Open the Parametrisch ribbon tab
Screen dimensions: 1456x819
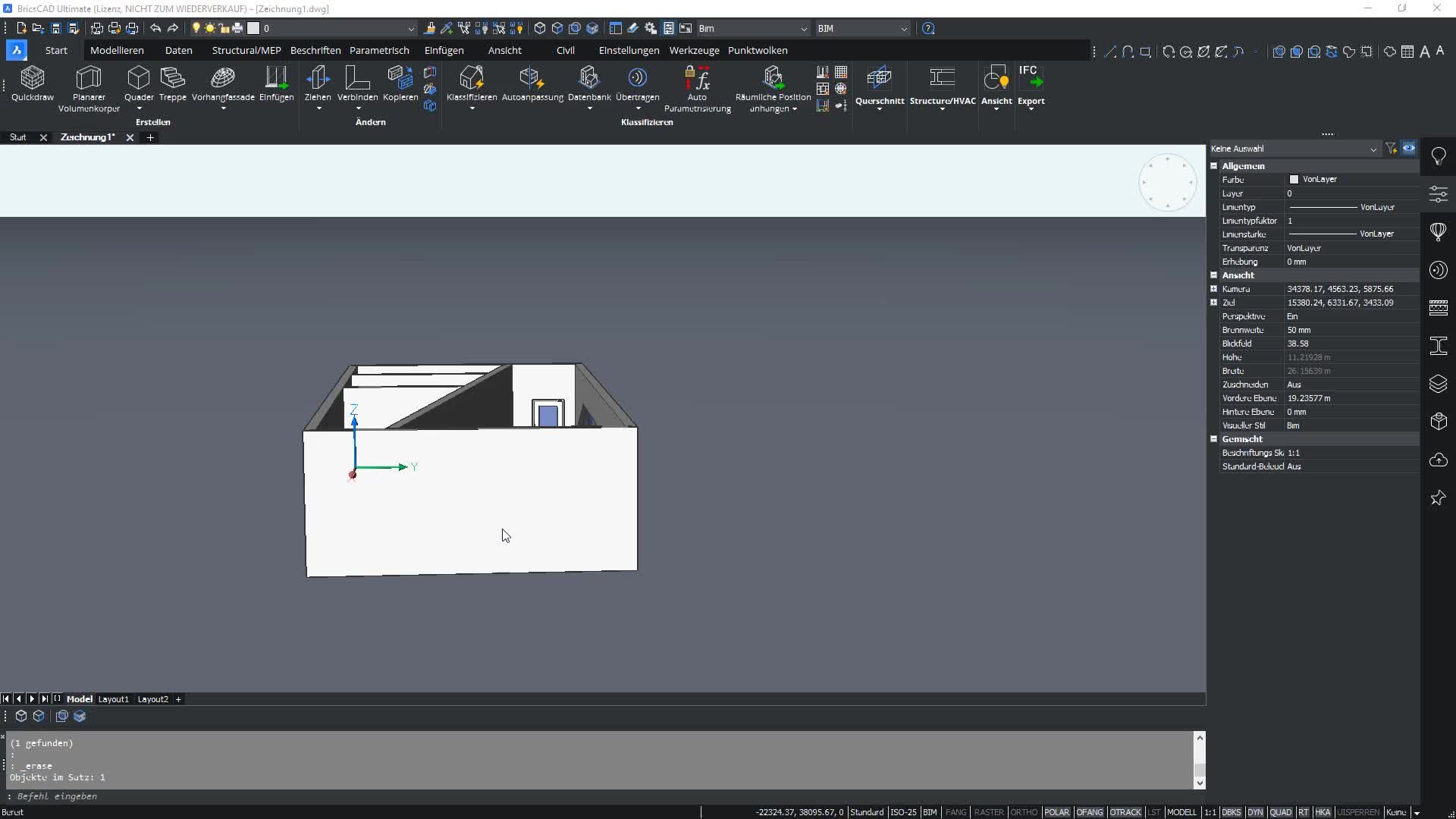click(379, 50)
